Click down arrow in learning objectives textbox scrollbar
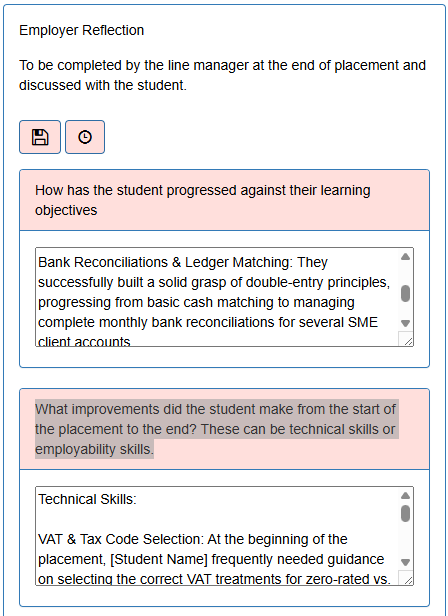 (406, 323)
